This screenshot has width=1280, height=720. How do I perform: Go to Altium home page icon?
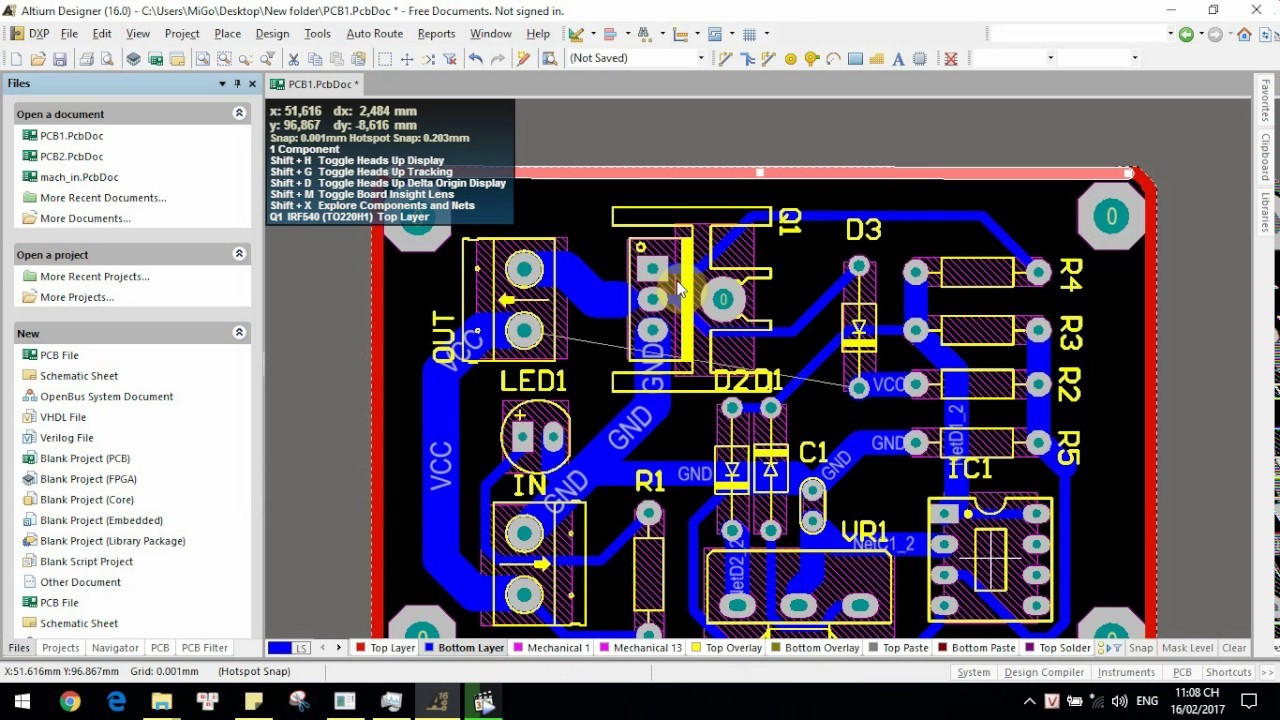click(x=1244, y=34)
